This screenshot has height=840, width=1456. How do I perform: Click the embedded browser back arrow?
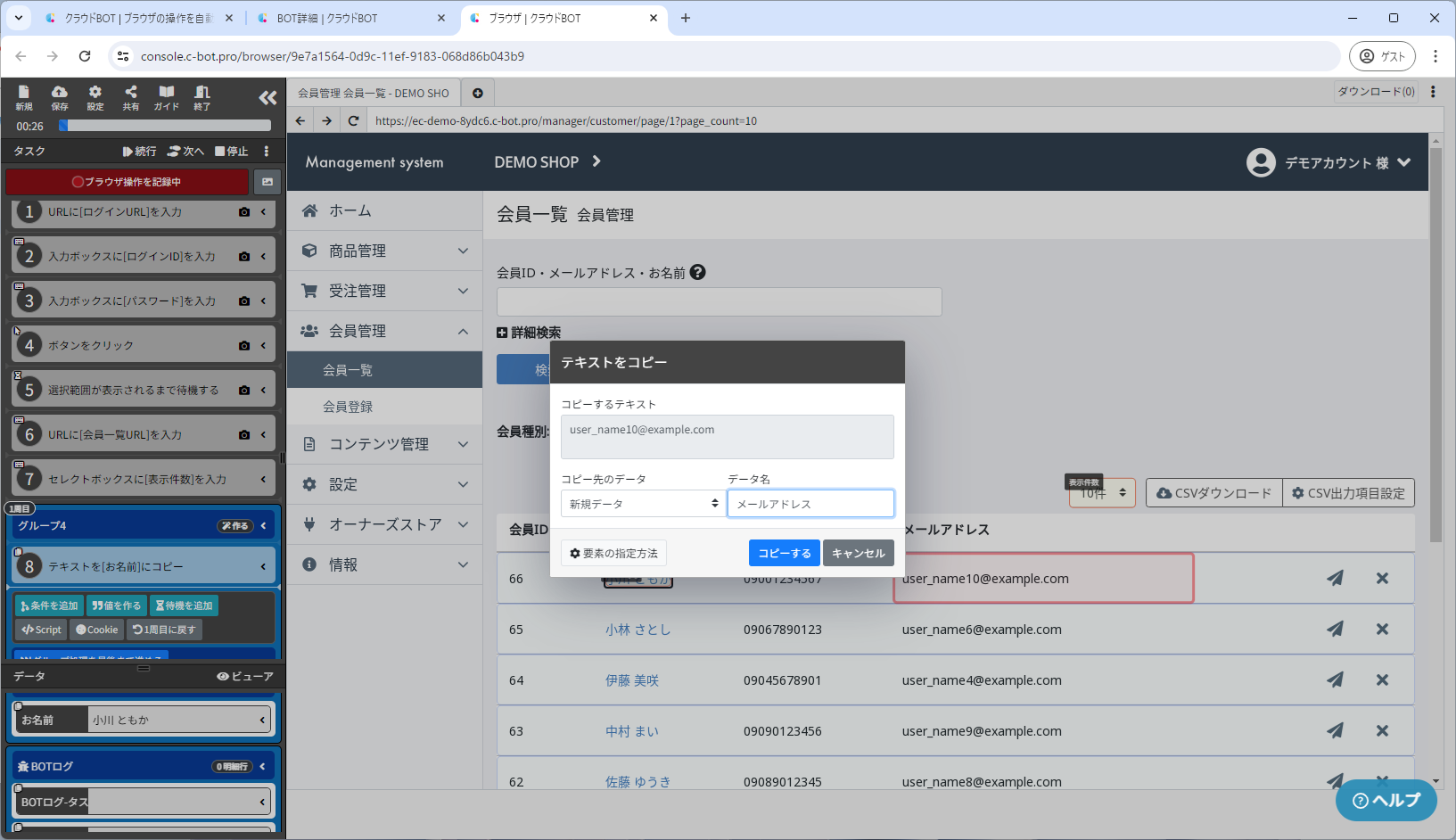tap(300, 121)
